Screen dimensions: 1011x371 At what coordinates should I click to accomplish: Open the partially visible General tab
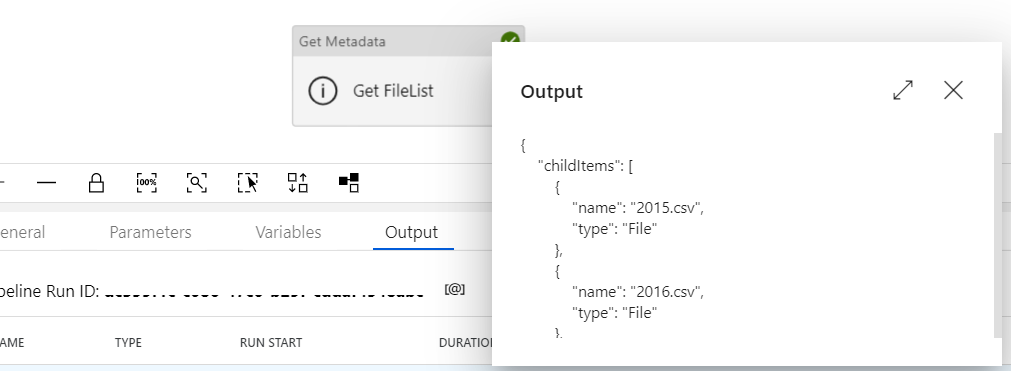click(x=22, y=232)
